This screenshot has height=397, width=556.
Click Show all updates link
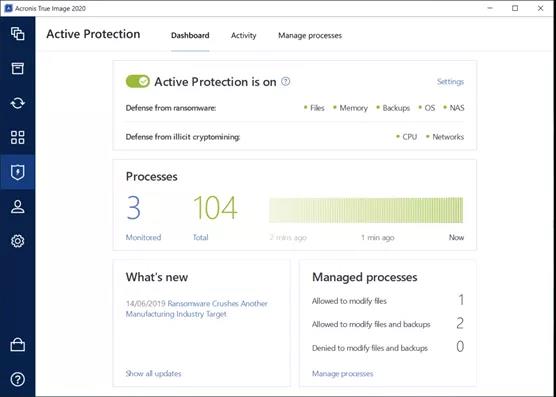coord(153,373)
